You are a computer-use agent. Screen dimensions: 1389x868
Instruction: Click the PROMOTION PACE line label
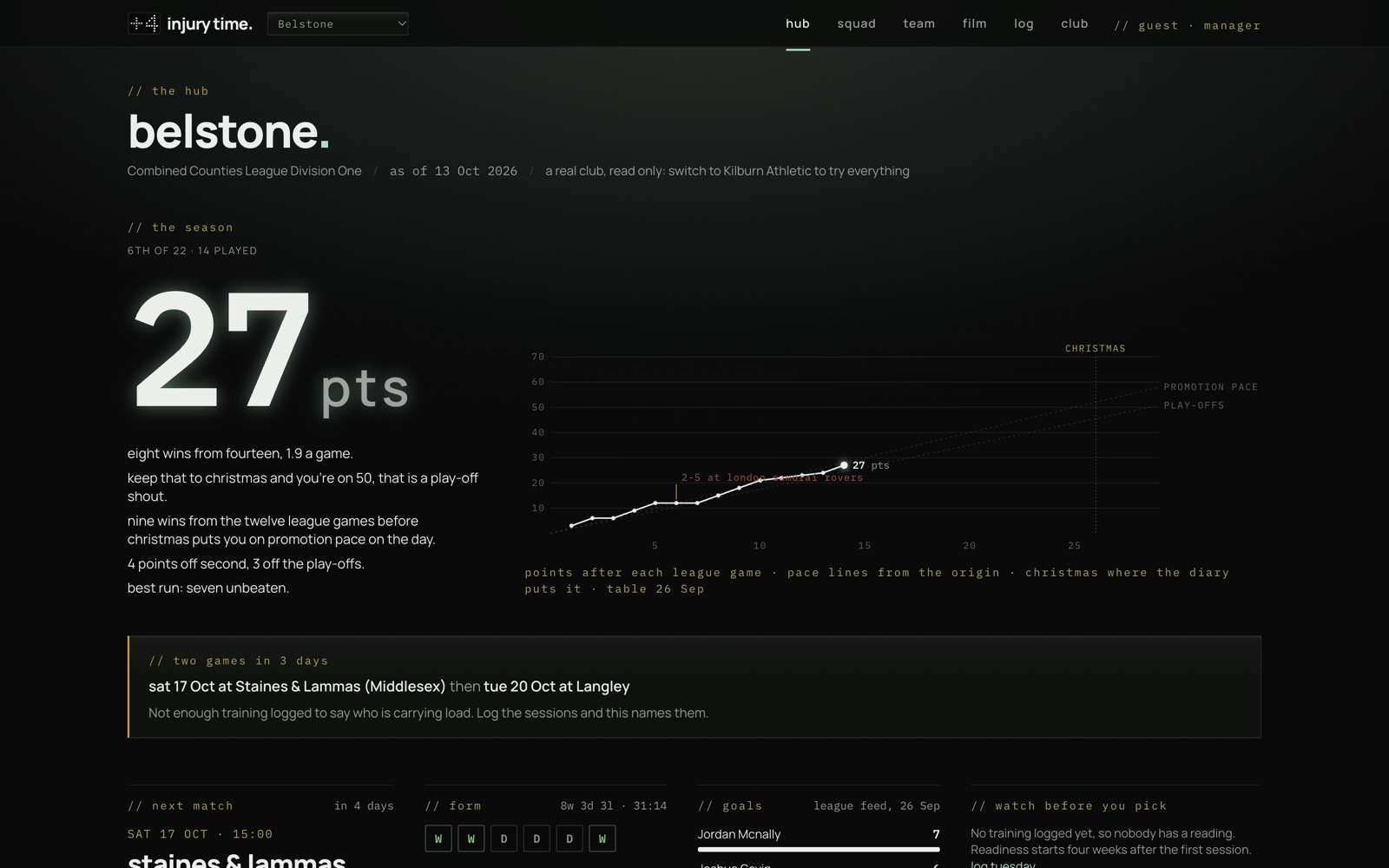(1210, 387)
